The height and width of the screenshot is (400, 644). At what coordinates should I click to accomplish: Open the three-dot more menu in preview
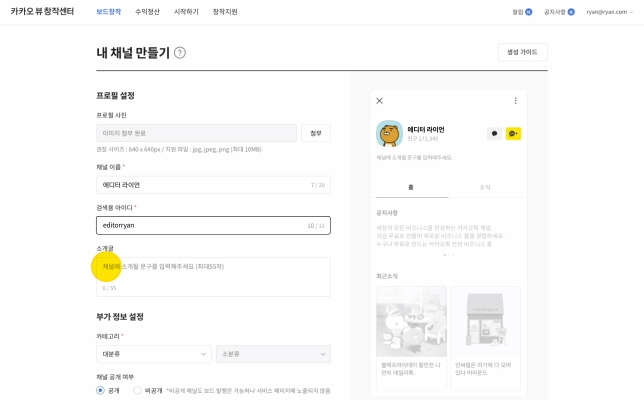(x=515, y=101)
